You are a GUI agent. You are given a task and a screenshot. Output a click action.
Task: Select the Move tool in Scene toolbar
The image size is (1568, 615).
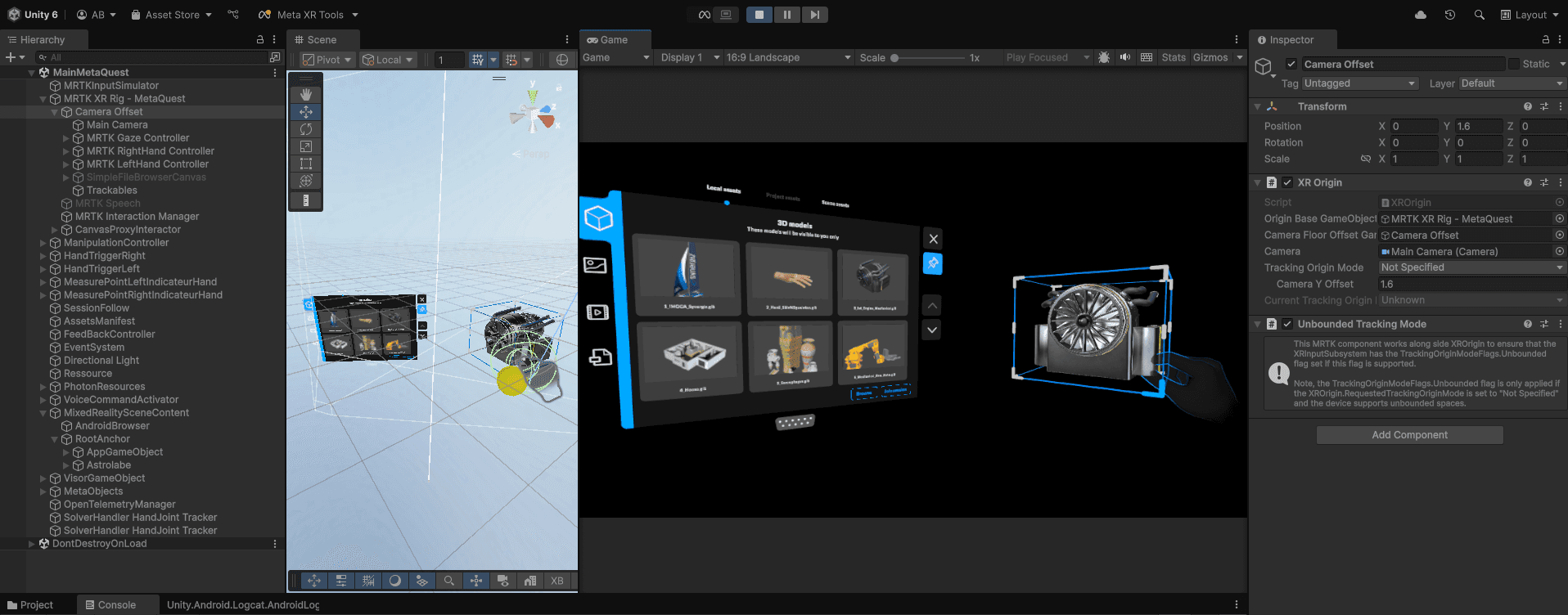point(306,112)
